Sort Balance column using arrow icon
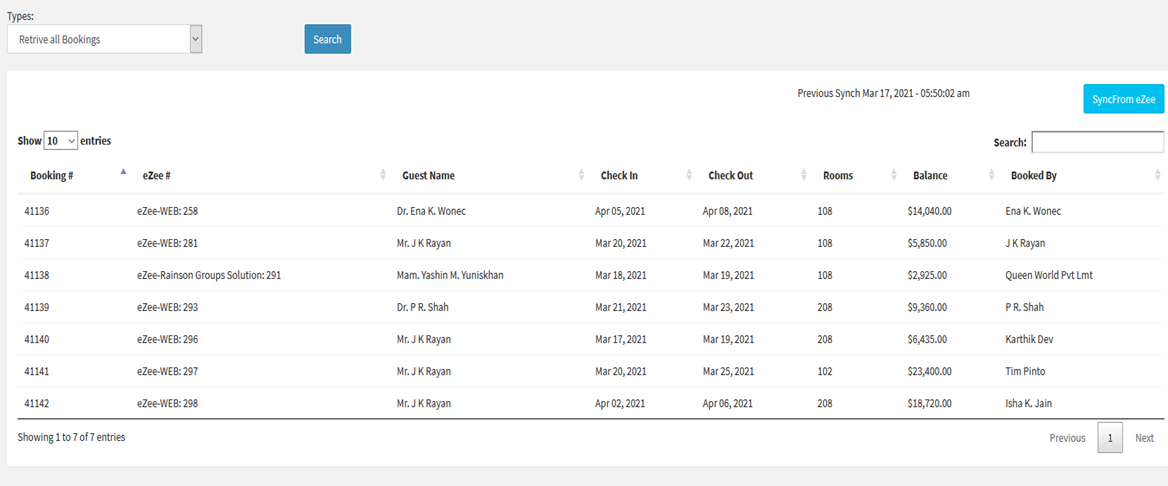 point(991,175)
